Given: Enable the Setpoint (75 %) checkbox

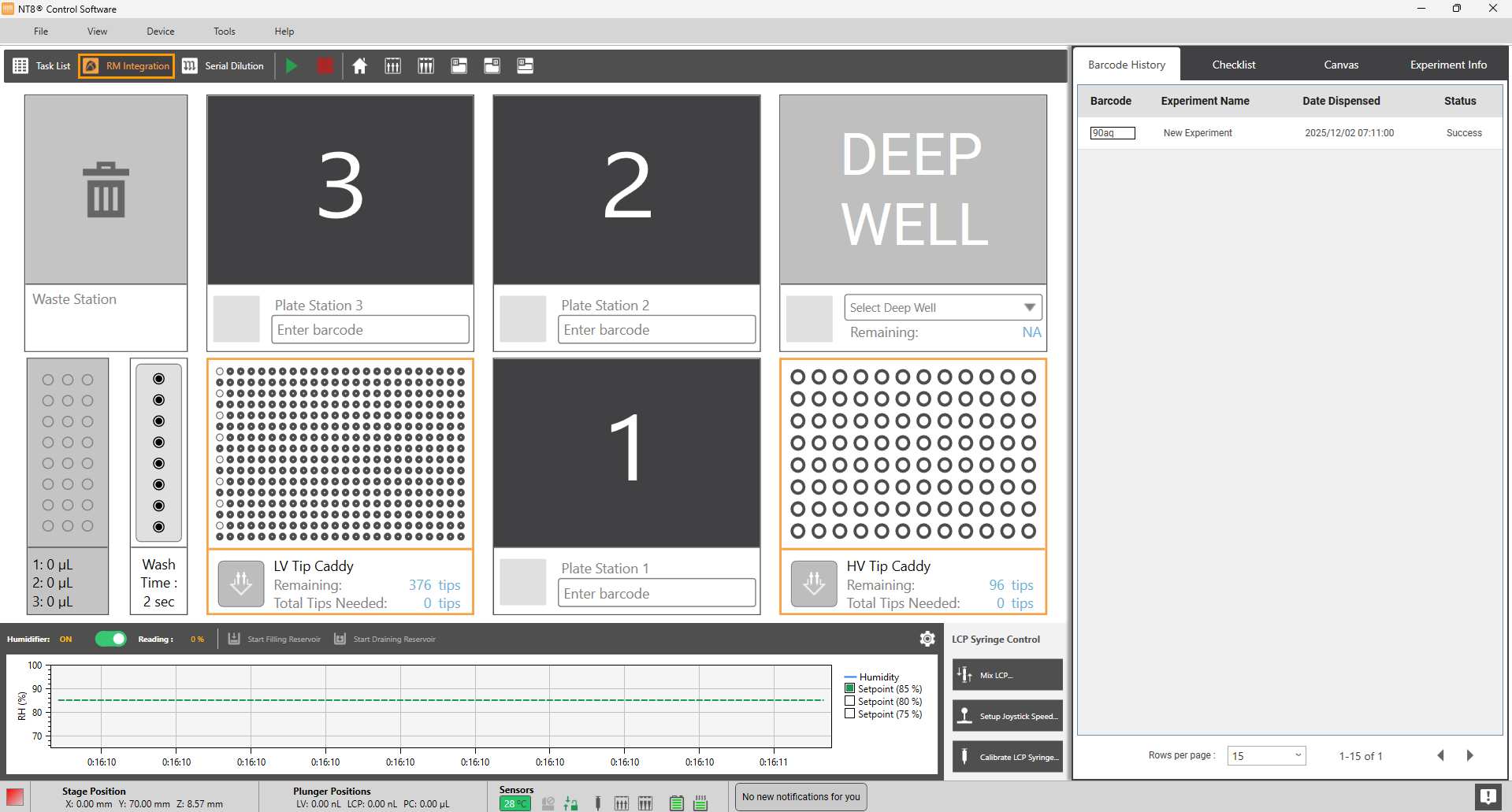Looking at the screenshot, I should coord(850,714).
